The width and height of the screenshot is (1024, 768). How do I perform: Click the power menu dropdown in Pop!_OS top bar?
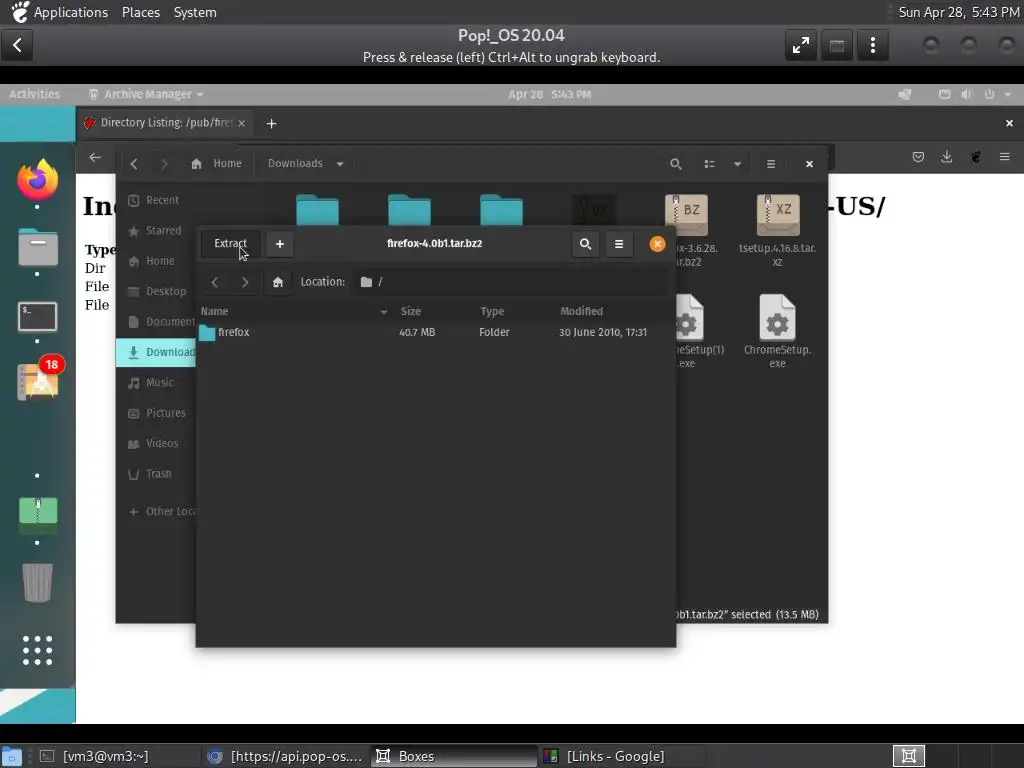999,94
